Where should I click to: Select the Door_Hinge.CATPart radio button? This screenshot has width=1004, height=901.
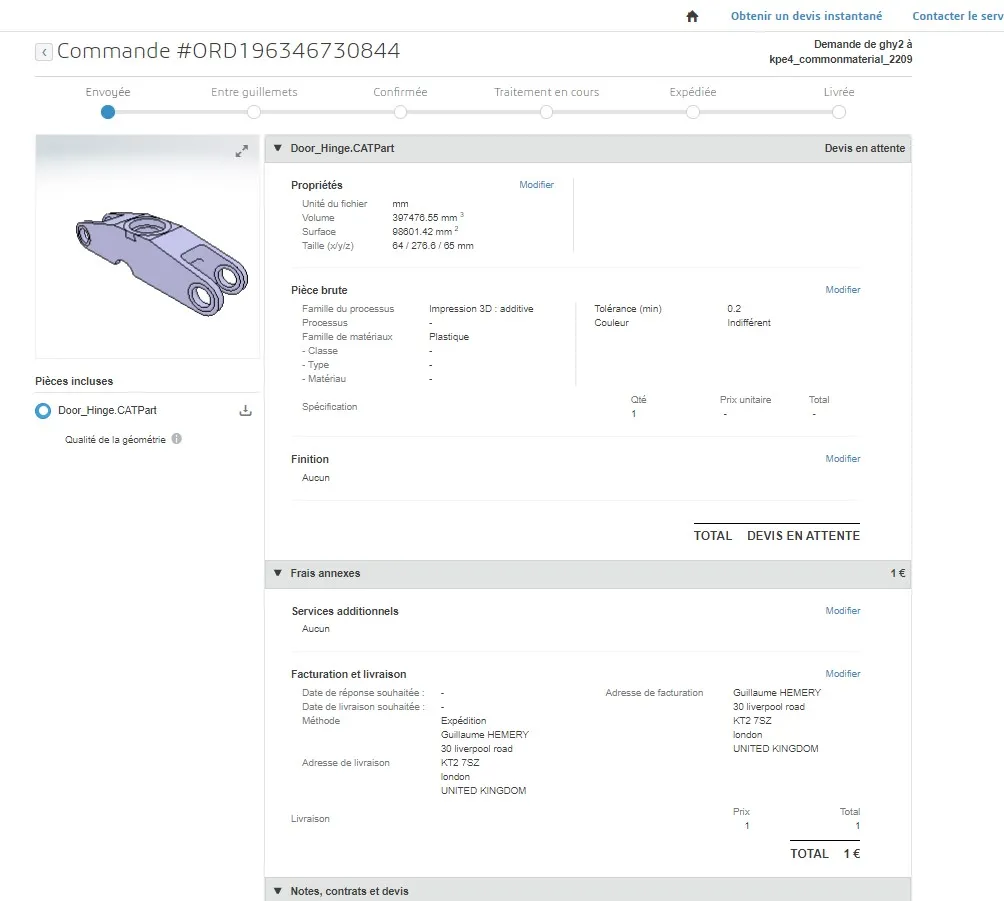pyautogui.click(x=43, y=411)
